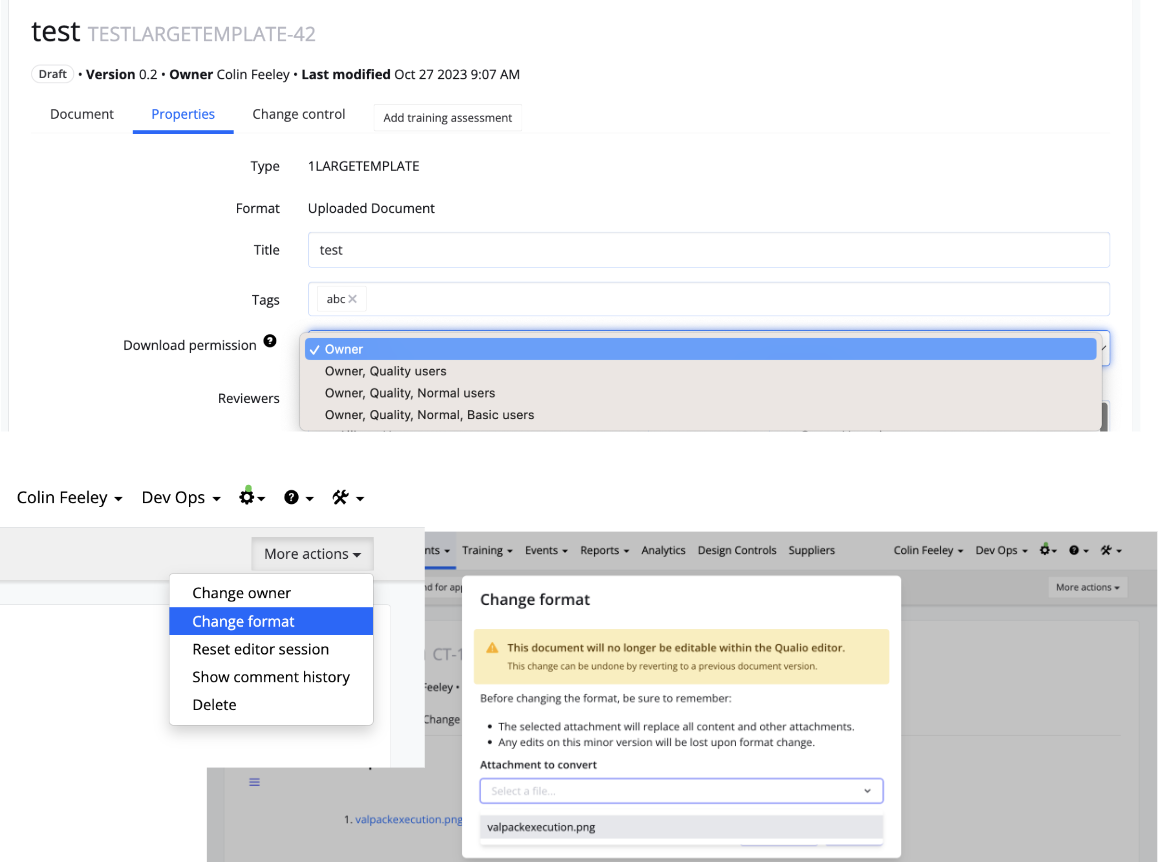Open the valpackexecution.png attachment link

(x=408, y=819)
